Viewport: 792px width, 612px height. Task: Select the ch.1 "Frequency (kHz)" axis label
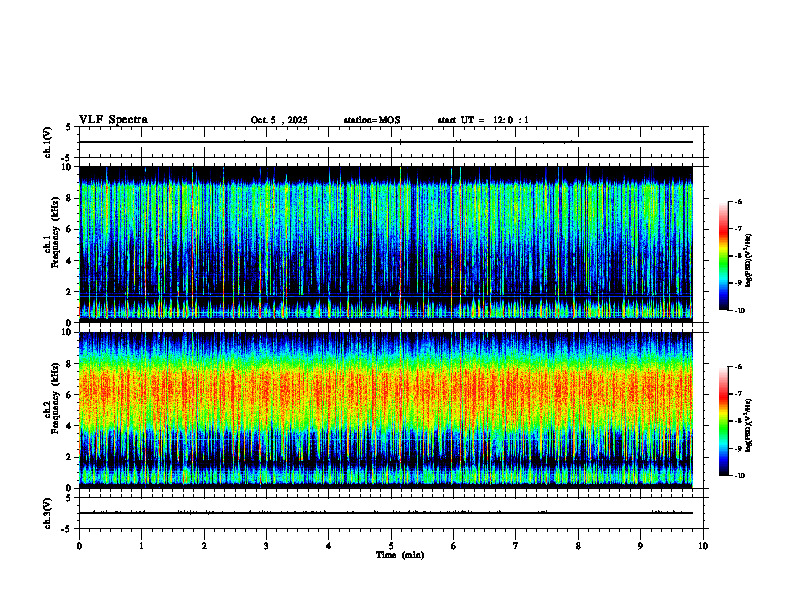pyautogui.click(x=55, y=234)
